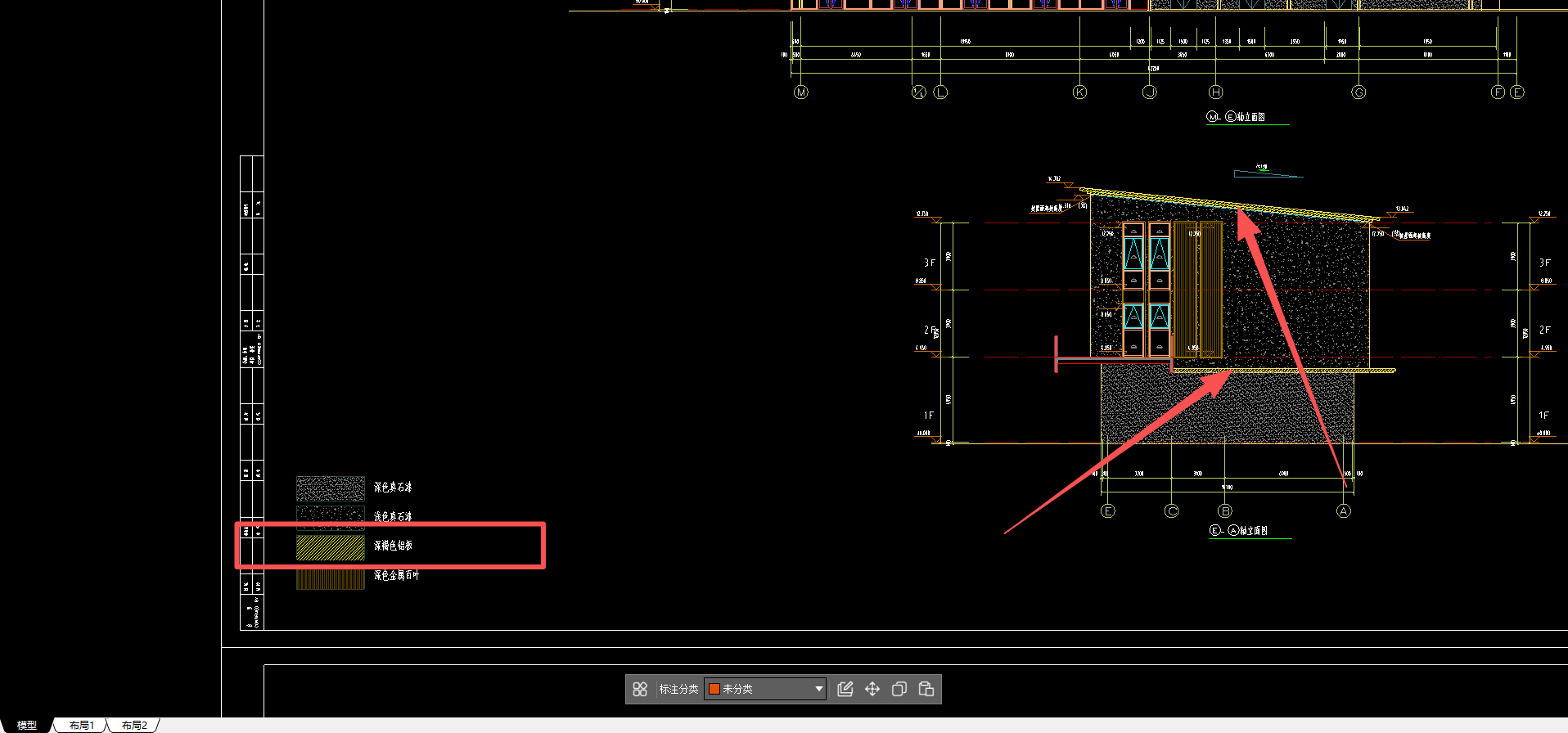The height and width of the screenshot is (733, 1568).
Task: Select the brown metal louver panel
Action: [1198, 289]
